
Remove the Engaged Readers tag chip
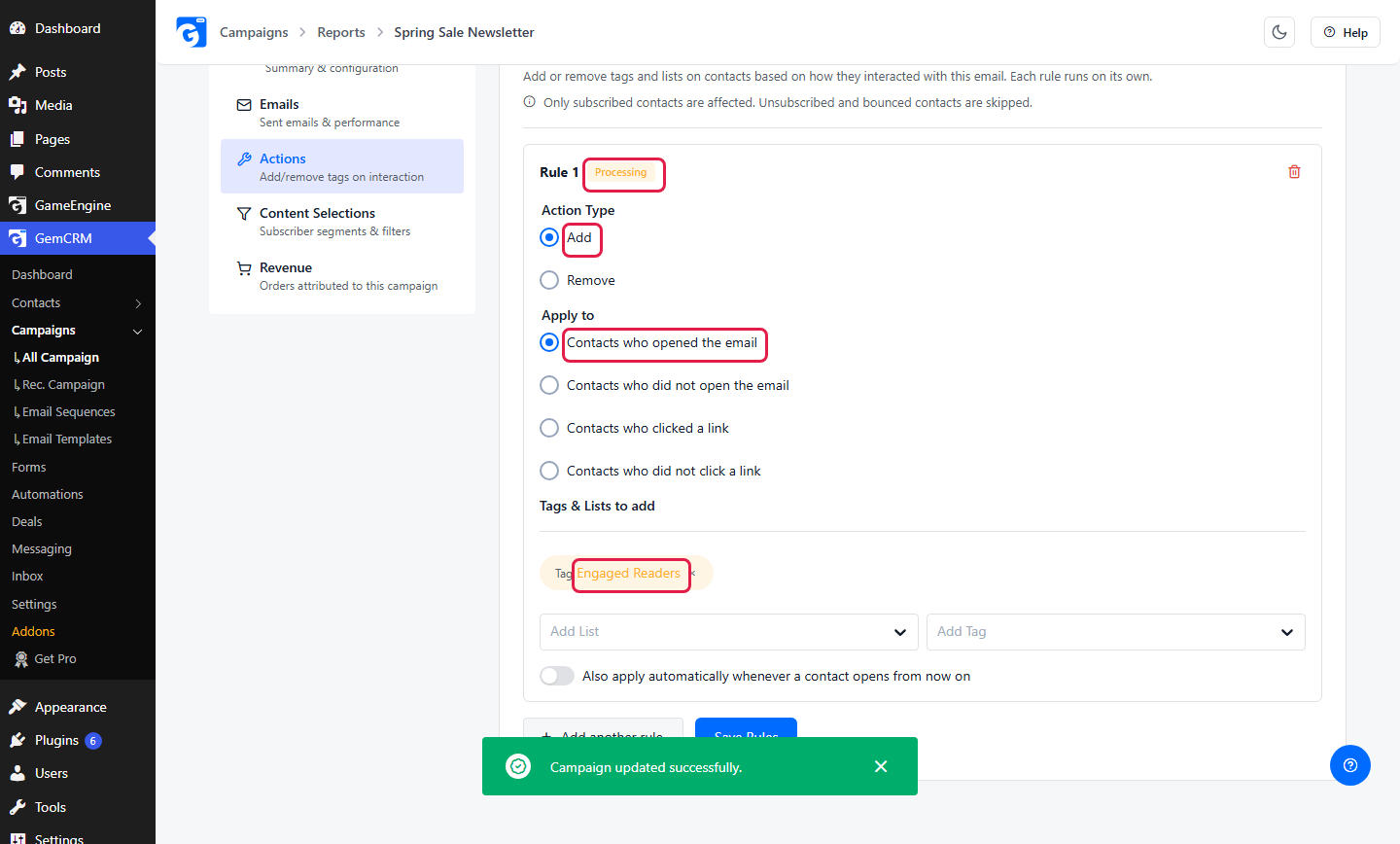click(693, 574)
